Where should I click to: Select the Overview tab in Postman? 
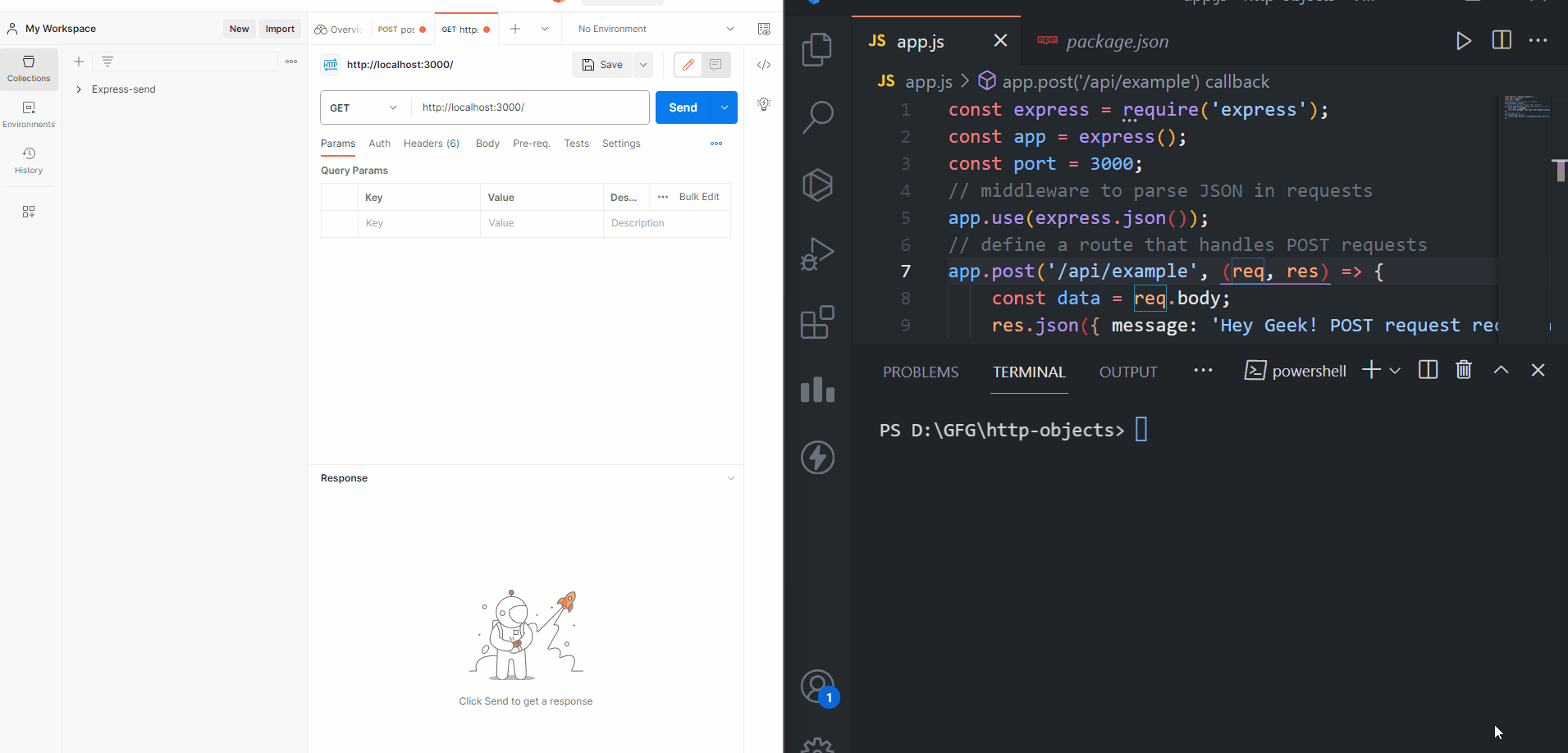pos(339,29)
